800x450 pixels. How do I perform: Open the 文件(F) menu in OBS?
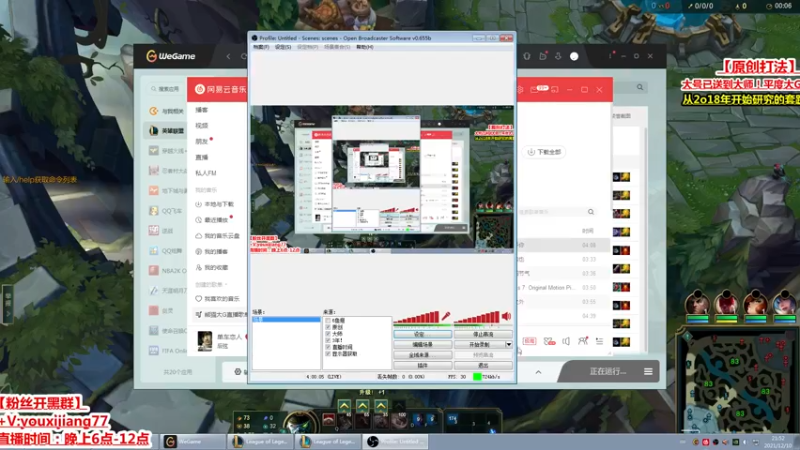[261, 47]
